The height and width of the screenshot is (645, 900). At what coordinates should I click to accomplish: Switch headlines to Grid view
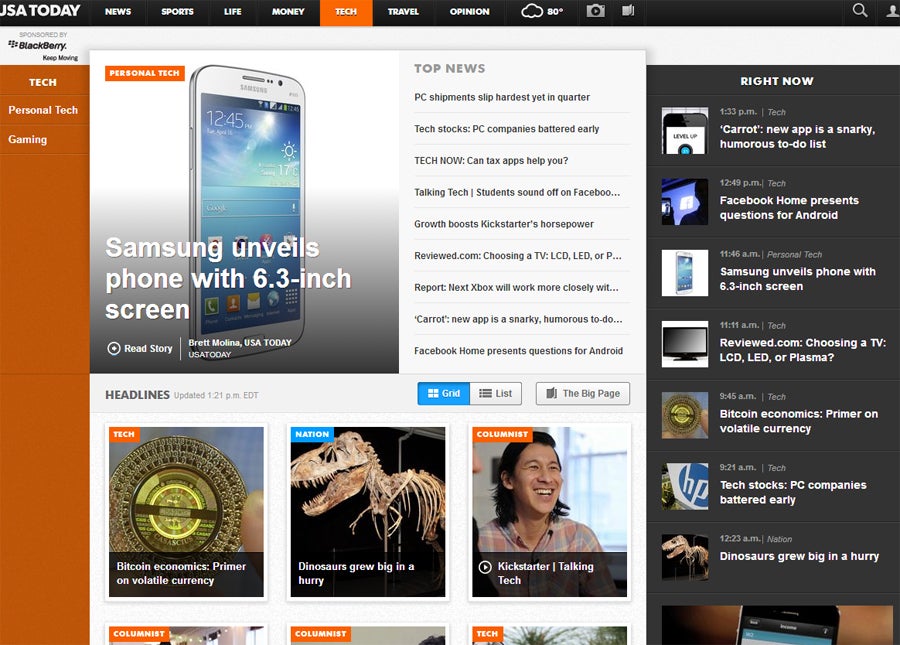click(x=444, y=394)
